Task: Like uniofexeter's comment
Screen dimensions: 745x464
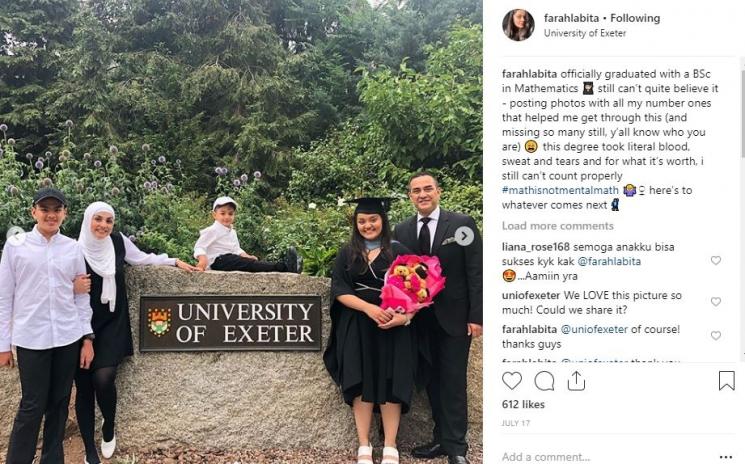Action: coord(716,302)
